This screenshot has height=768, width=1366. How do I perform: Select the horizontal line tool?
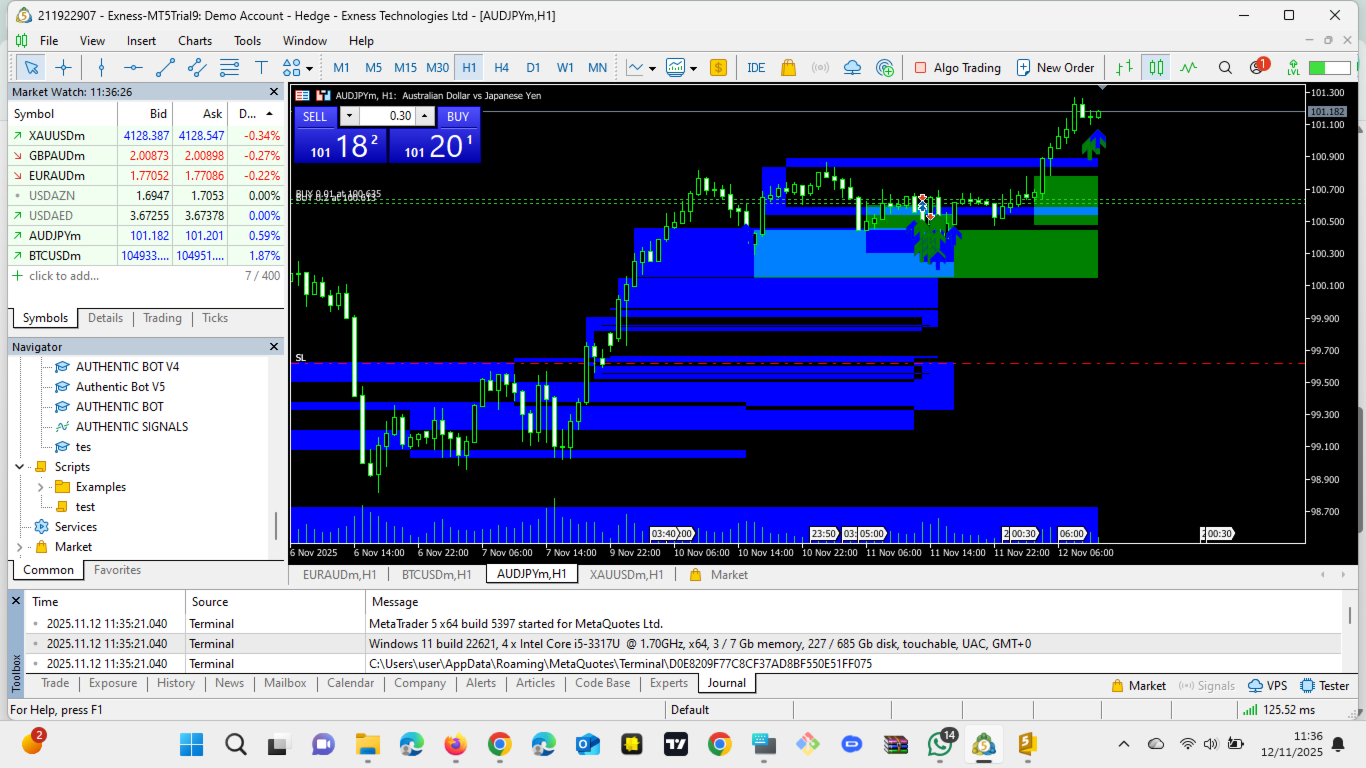tap(133, 67)
